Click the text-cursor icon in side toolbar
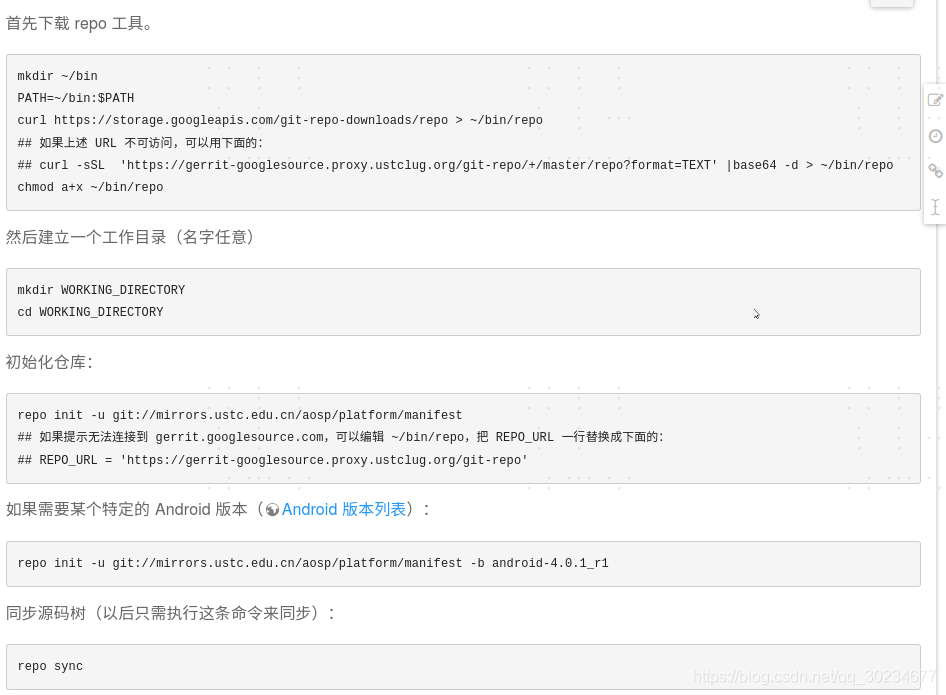 [x=935, y=207]
